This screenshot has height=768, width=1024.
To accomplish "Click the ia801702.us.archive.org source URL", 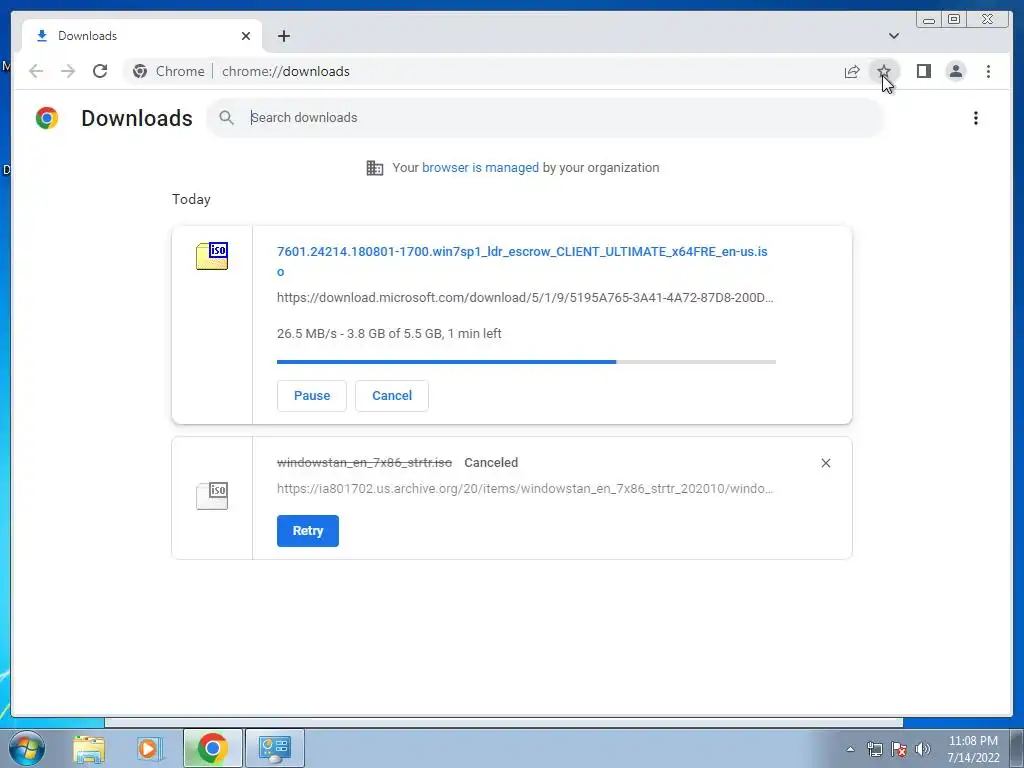I will point(525,488).
